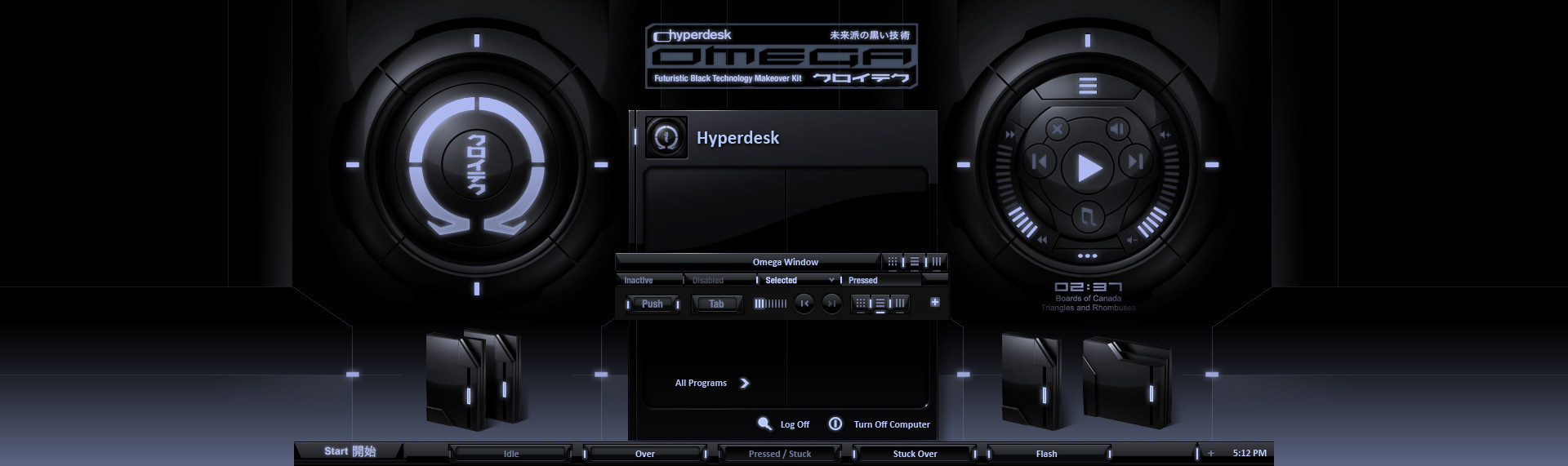
Task: Click the 5:12 PM taskbar clock
Action: (1249, 453)
